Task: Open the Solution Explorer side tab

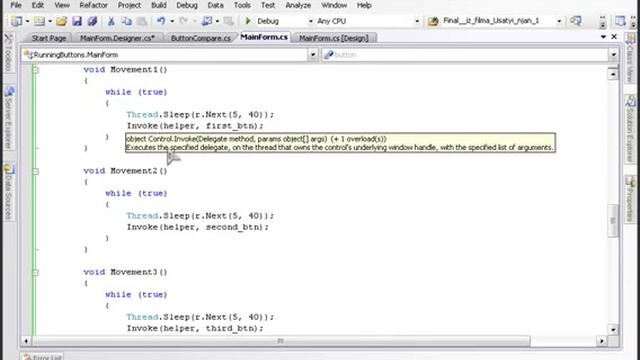Action: pyautogui.click(x=631, y=129)
